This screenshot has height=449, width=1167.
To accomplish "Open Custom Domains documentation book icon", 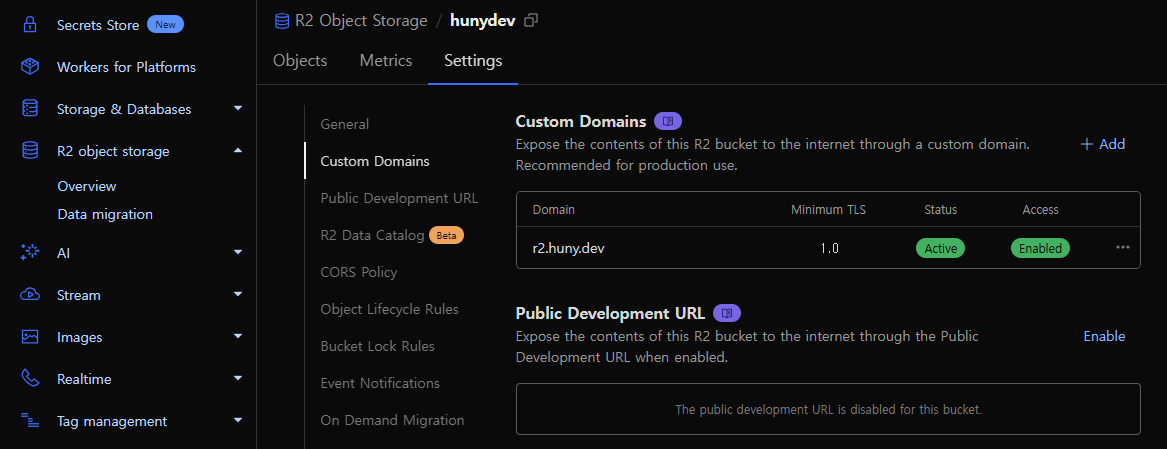I will click(668, 121).
